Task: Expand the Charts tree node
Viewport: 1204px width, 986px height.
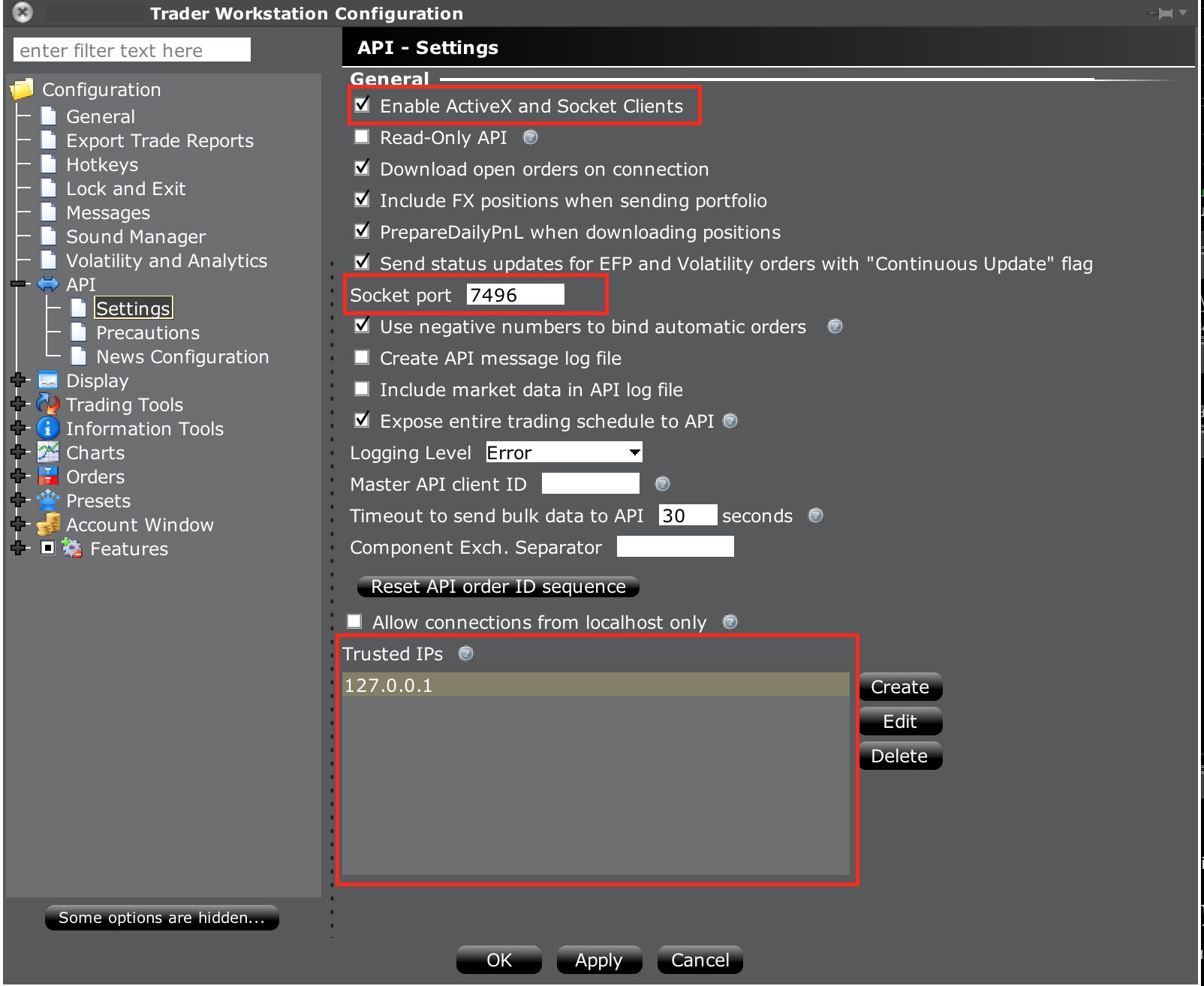Action: tap(18, 452)
